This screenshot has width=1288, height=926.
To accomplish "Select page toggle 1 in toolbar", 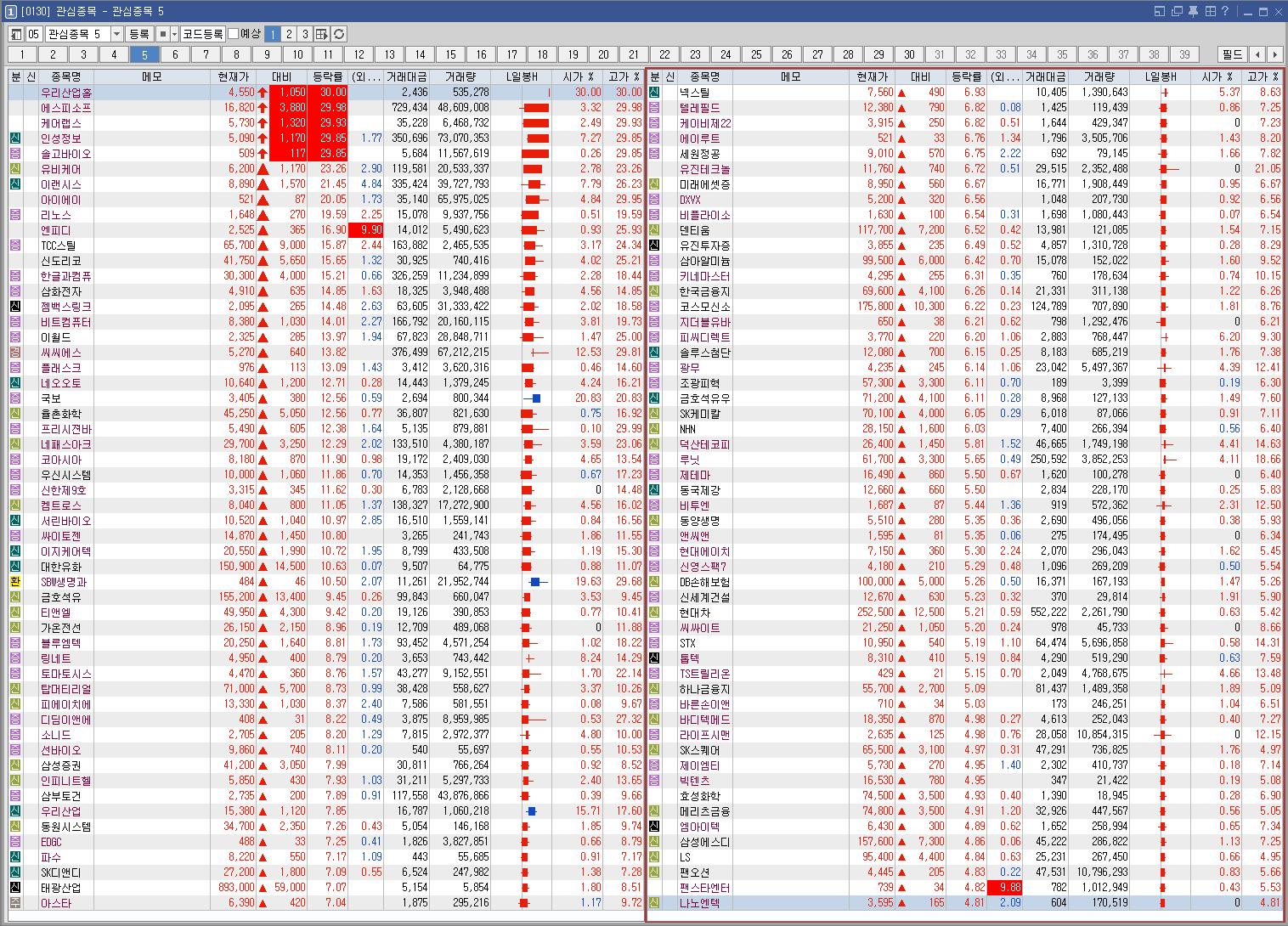I will point(272,34).
